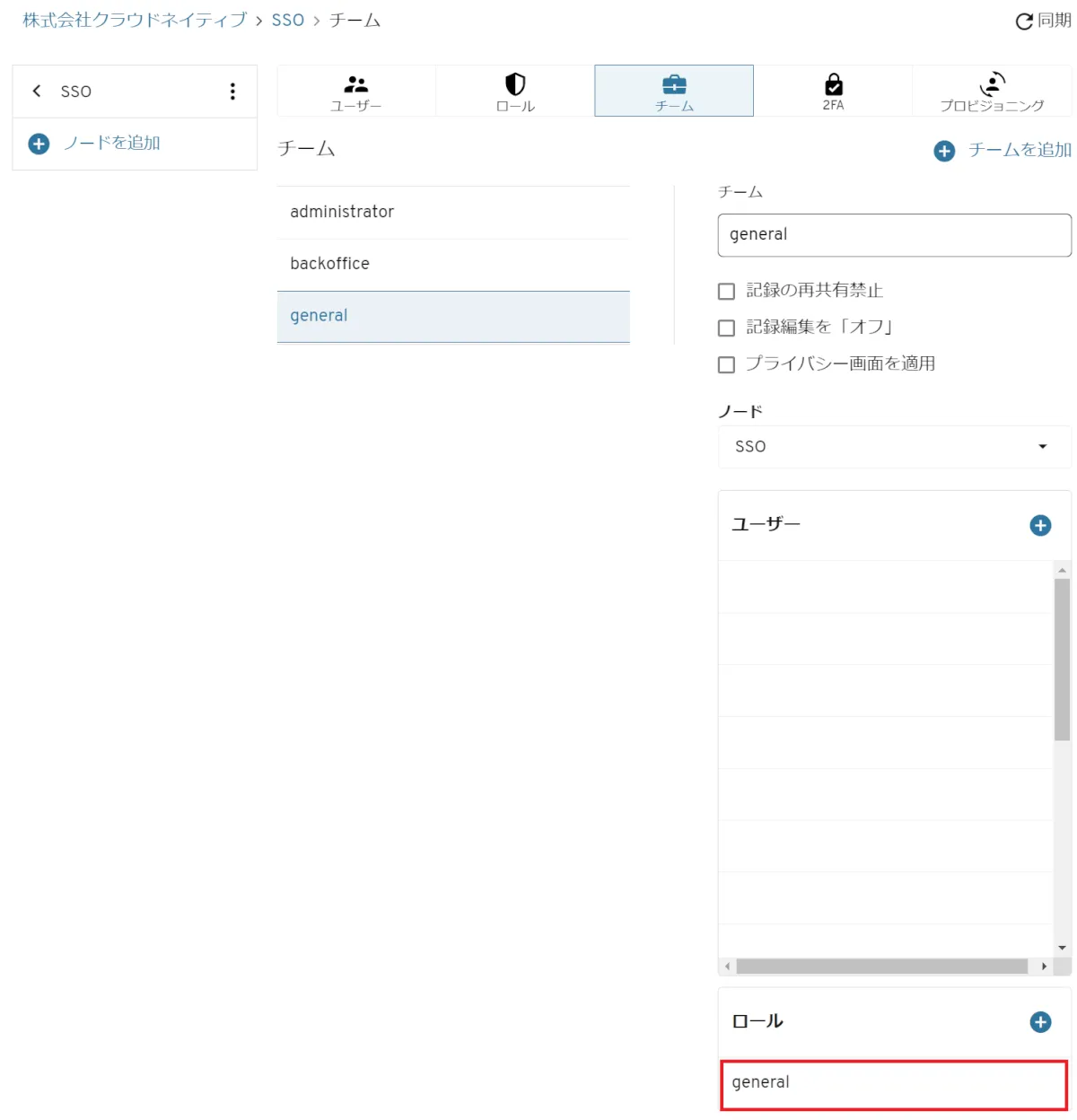Viewport: 1077px width, 1120px height.
Task: Switch to the プロビジョニング tab
Action: [x=992, y=91]
